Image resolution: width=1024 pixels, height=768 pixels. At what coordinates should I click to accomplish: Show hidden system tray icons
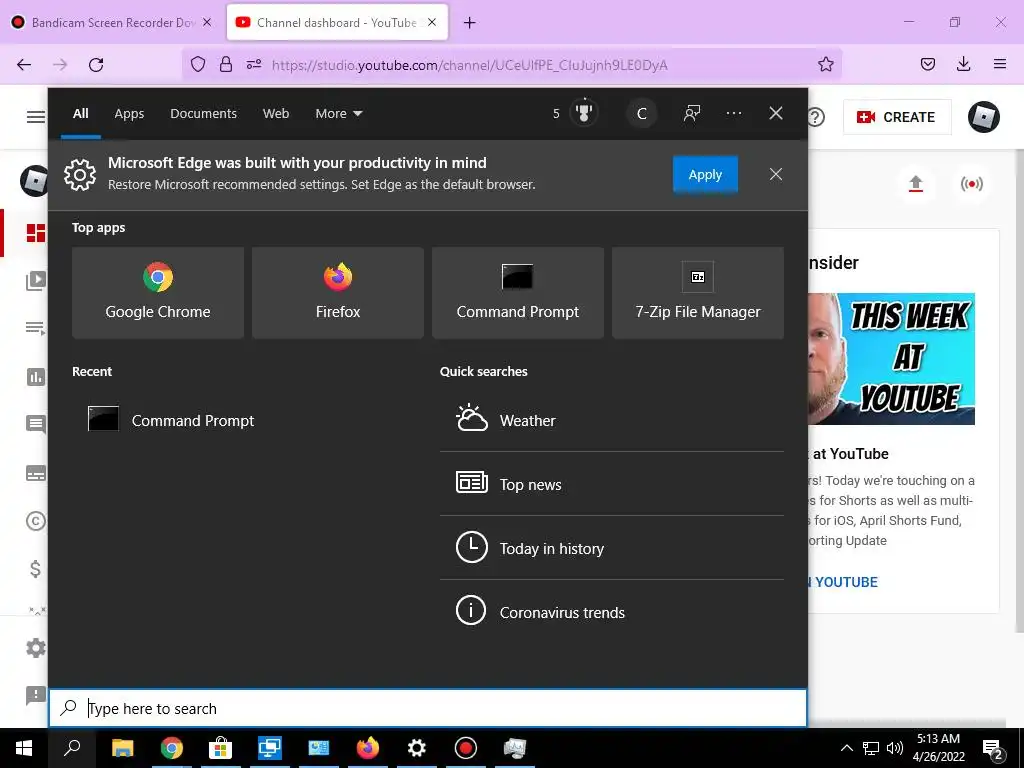pos(846,748)
